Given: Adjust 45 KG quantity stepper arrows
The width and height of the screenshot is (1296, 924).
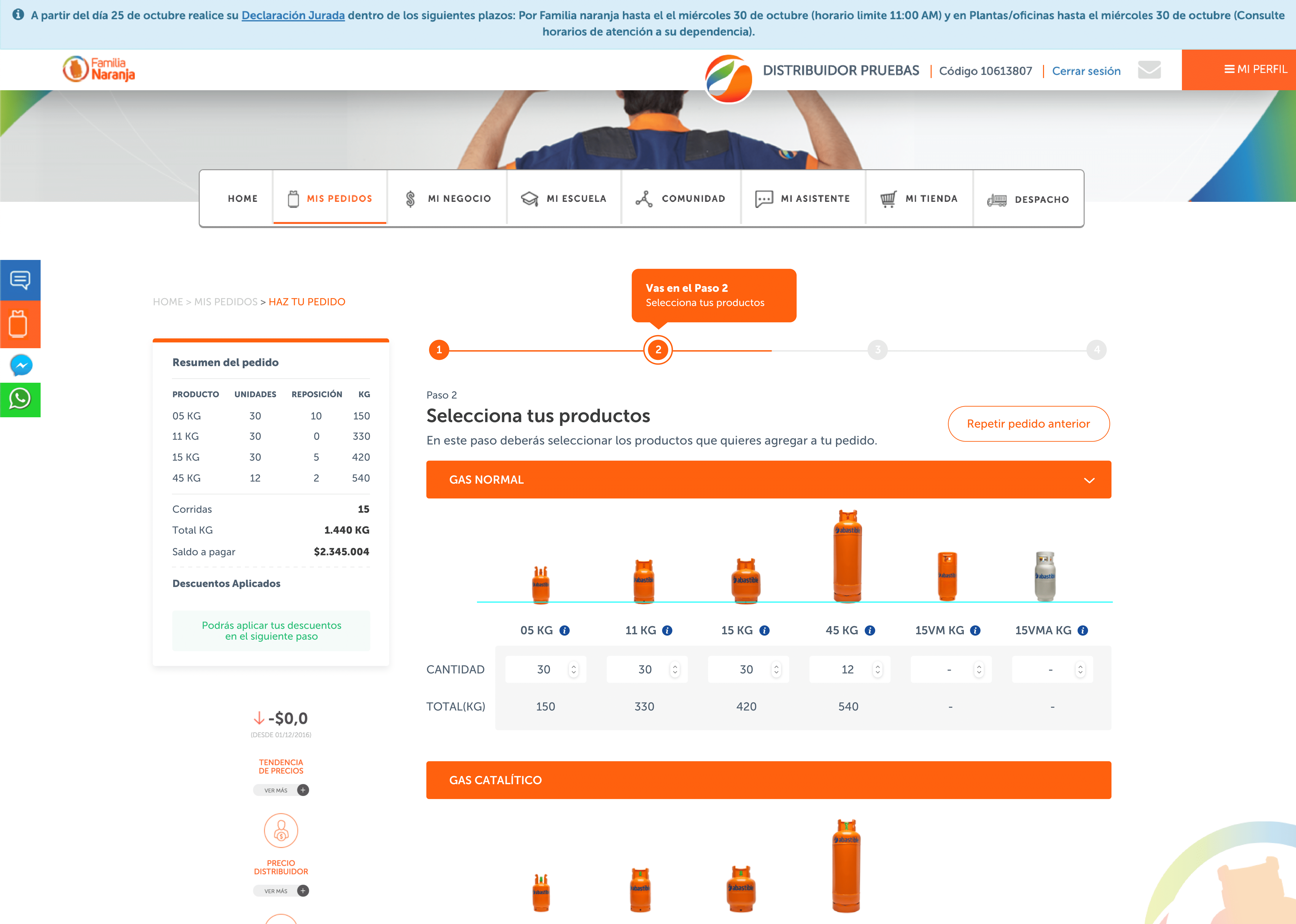Looking at the screenshot, I should 878,670.
